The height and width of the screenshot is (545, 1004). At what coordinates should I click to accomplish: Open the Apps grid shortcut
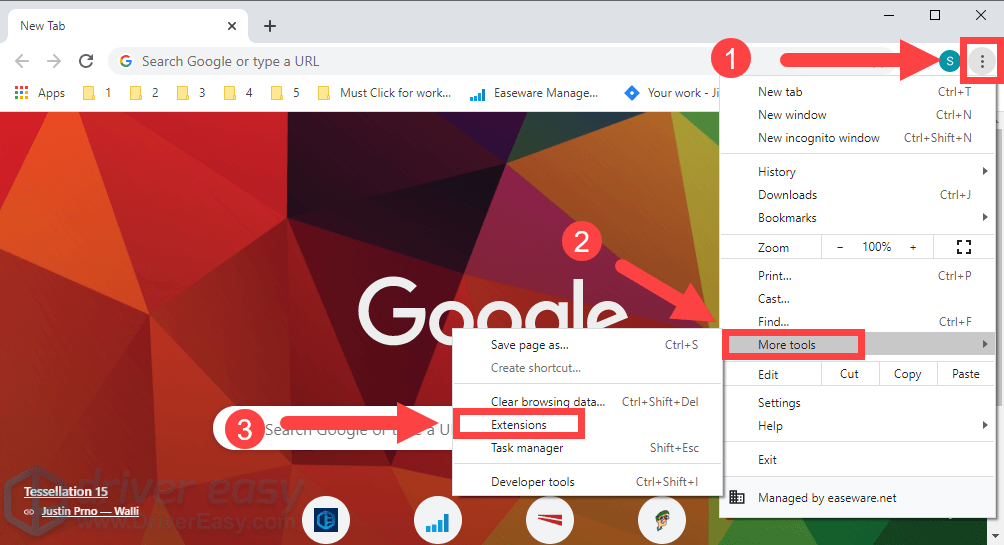(40, 93)
